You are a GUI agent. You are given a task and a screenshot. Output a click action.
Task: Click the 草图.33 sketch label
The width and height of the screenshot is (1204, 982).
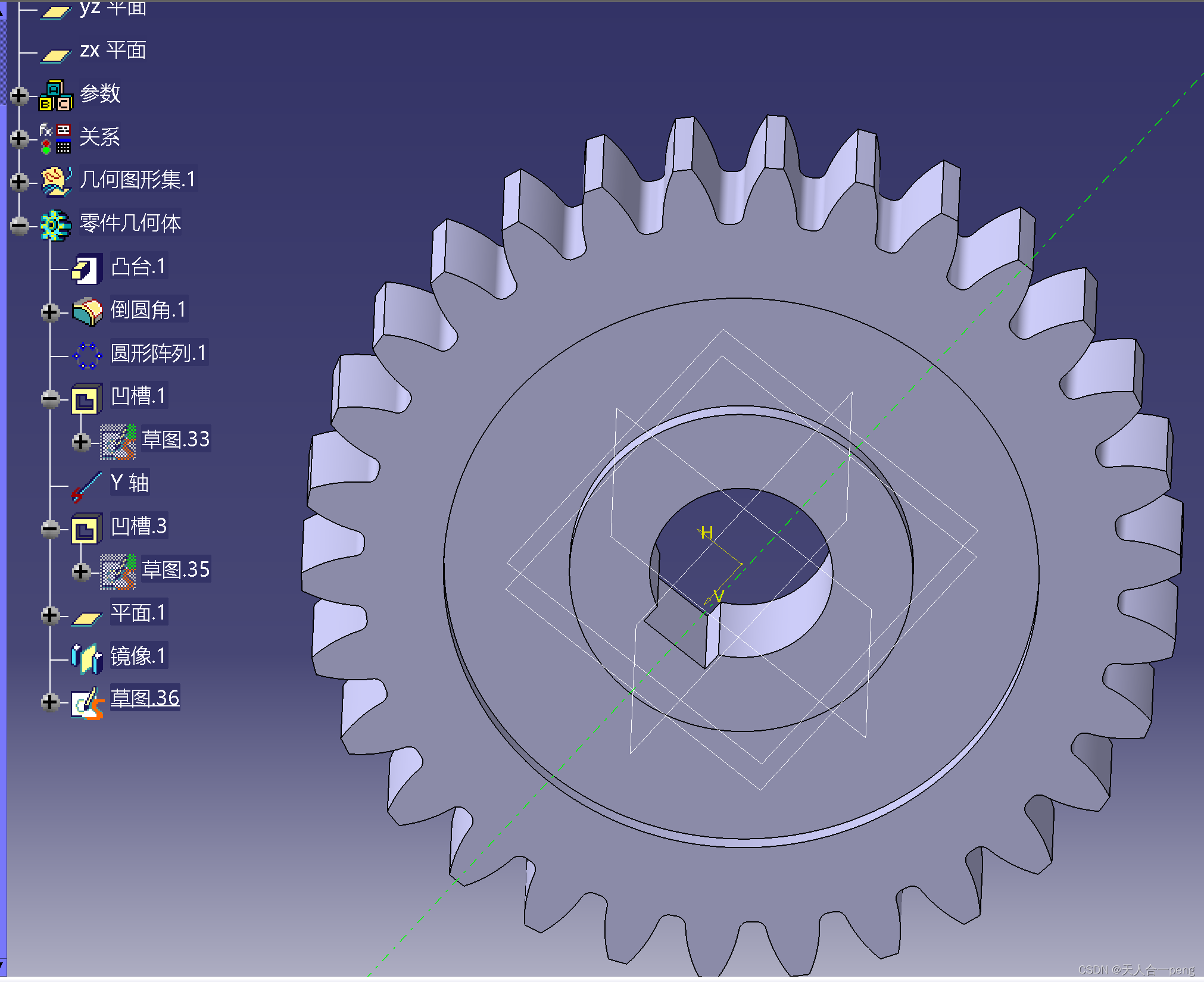tap(176, 439)
